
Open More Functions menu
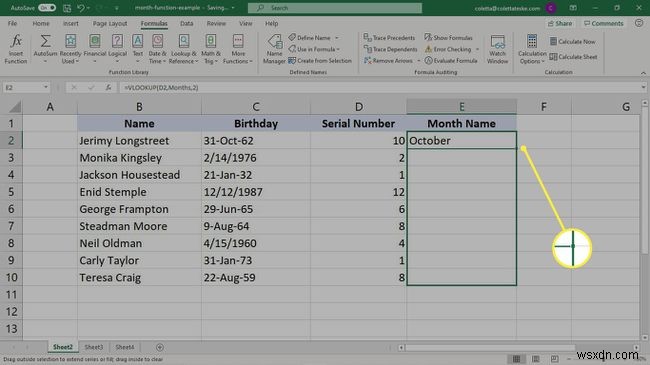point(238,49)
